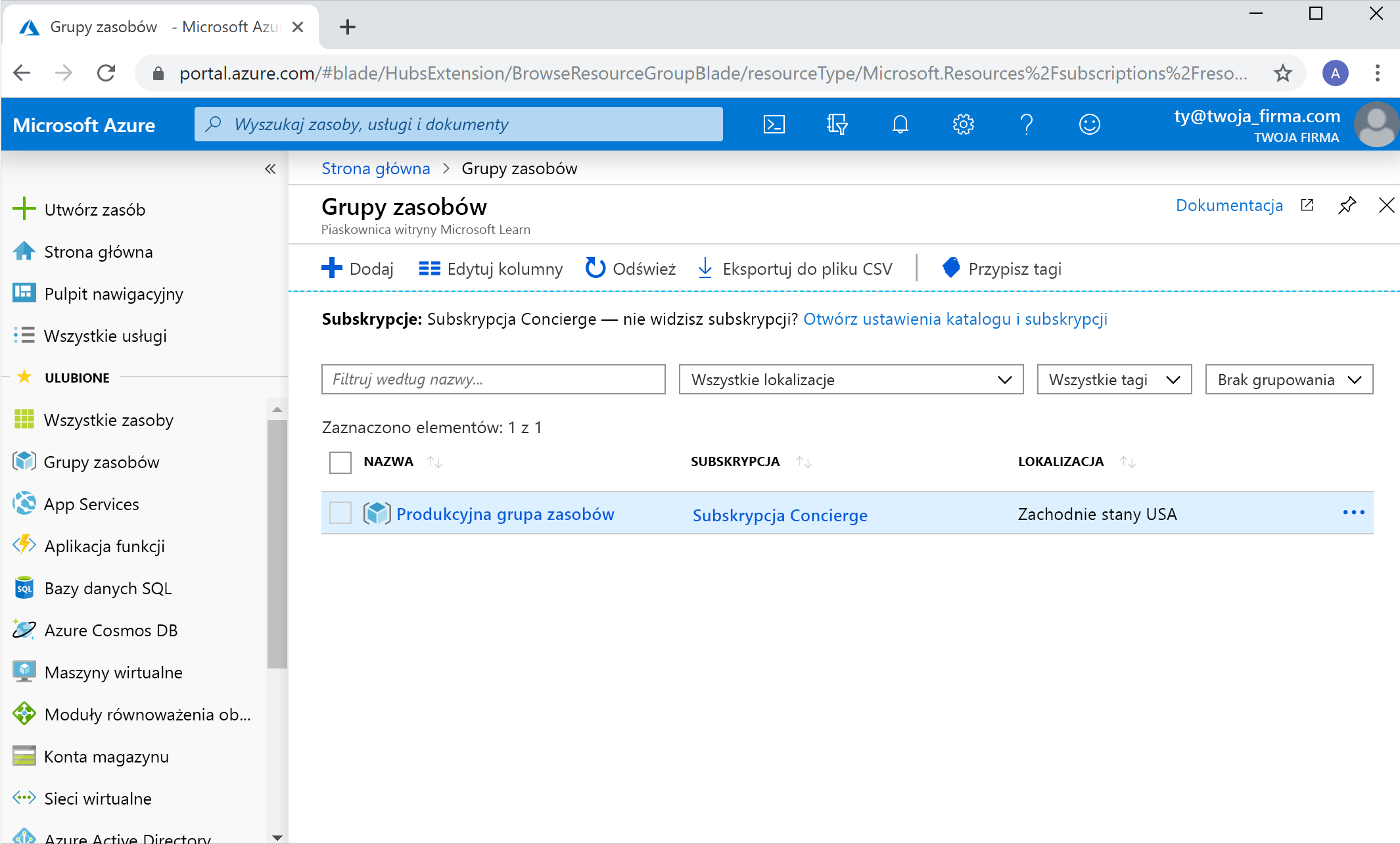Viewport: 1400px width, 844px height.
Task: Open Azure Cosmos DB in sidebar
Action: [95, 630]
